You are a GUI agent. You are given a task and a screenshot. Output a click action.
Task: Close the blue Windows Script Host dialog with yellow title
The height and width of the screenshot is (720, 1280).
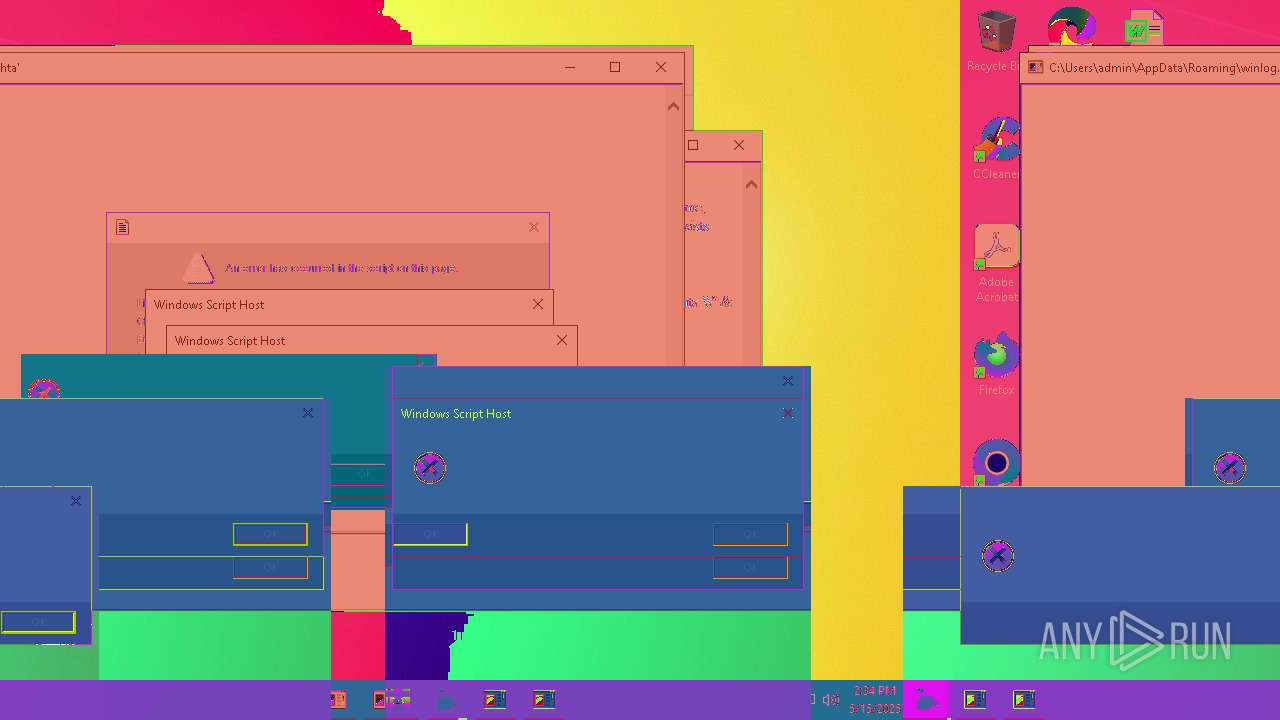pyautogui.click(x=788, y=413)
